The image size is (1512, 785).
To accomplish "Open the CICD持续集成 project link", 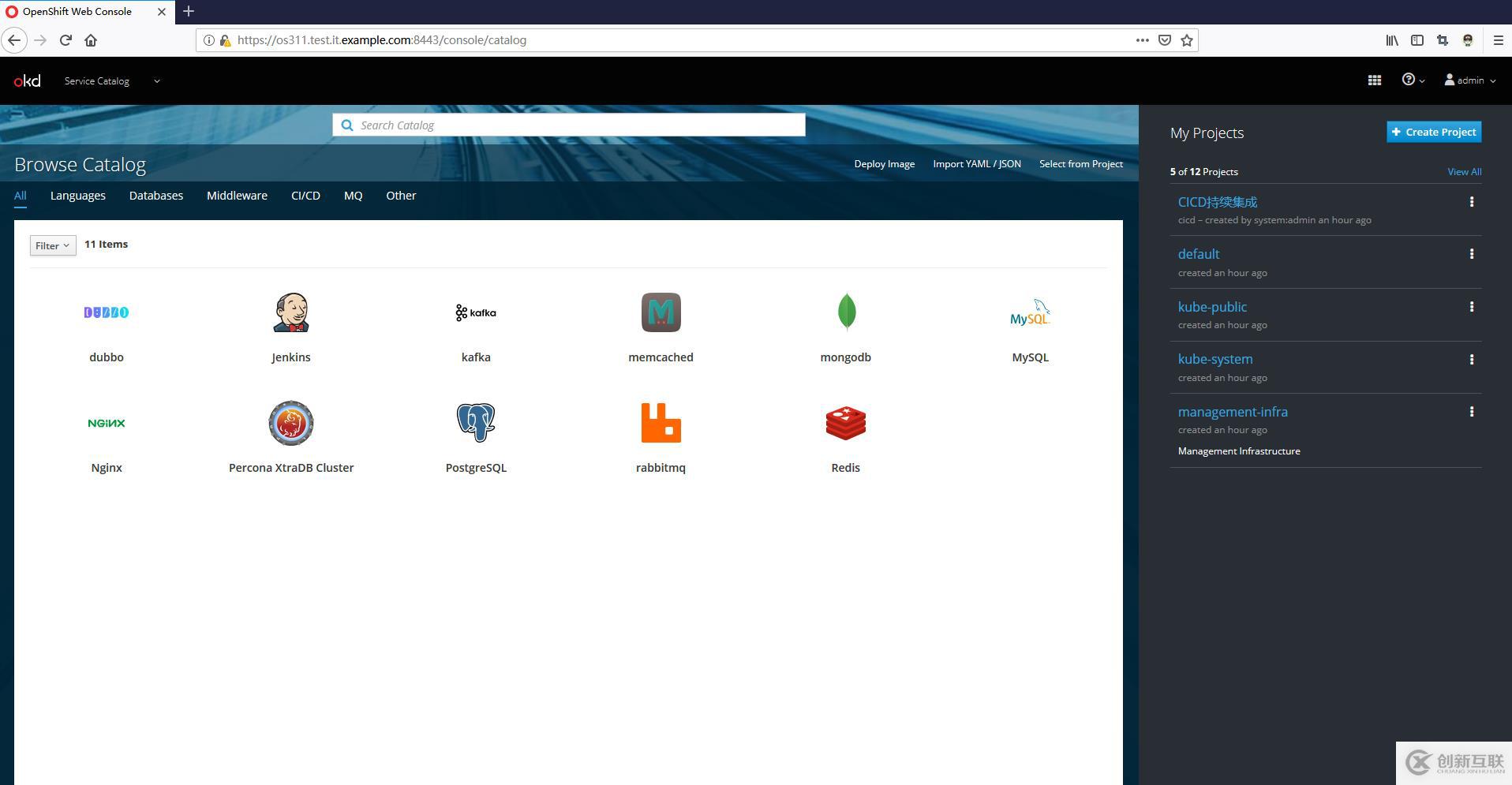I will (1218, 202).
